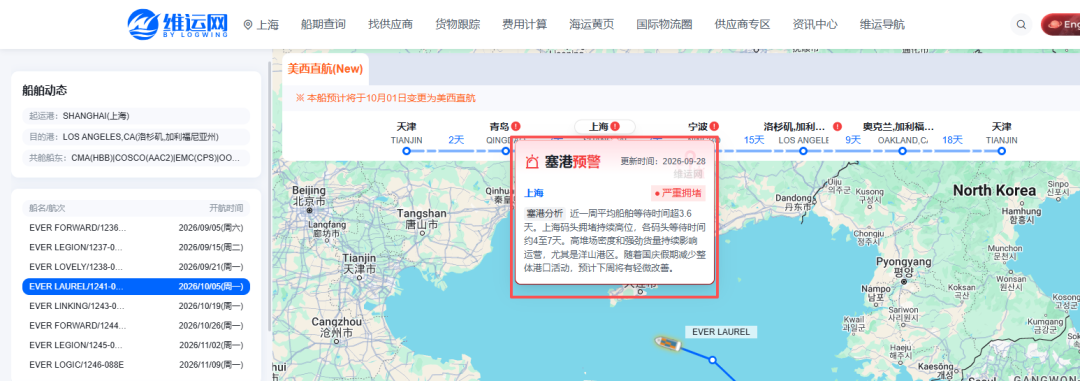
Task: Click the 上海 link in congestion popup
Action: point(534,194)
